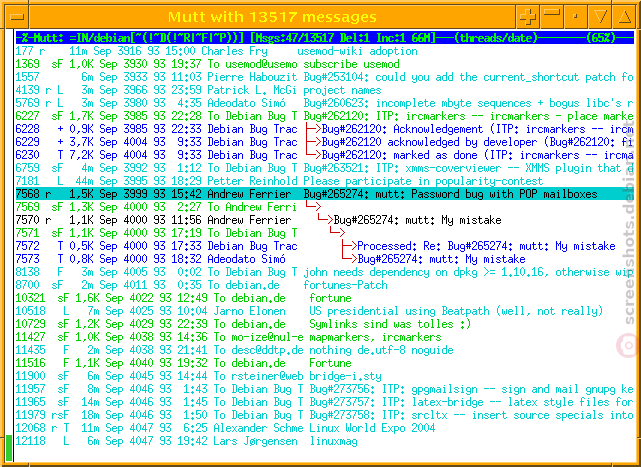Image resolution: width=641 pixels, height=467 pixels.
Task: Select message 6230 'marked as done'
Action: click(325, 155)
